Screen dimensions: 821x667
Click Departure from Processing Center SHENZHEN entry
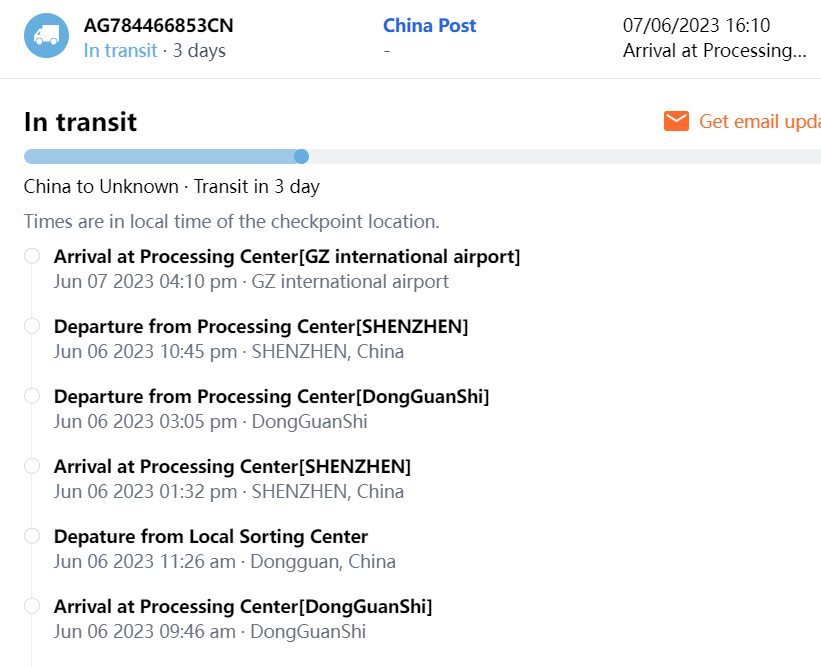(x=261, y=327)
